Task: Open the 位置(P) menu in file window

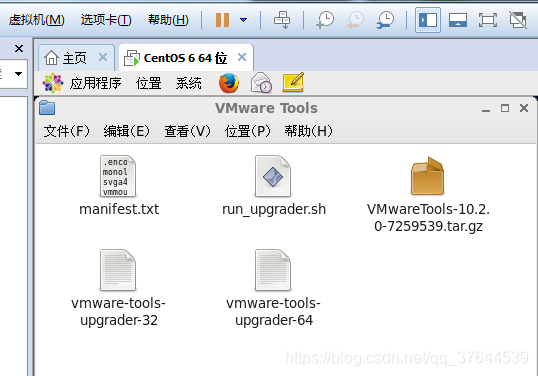Action: pos(248,131)
